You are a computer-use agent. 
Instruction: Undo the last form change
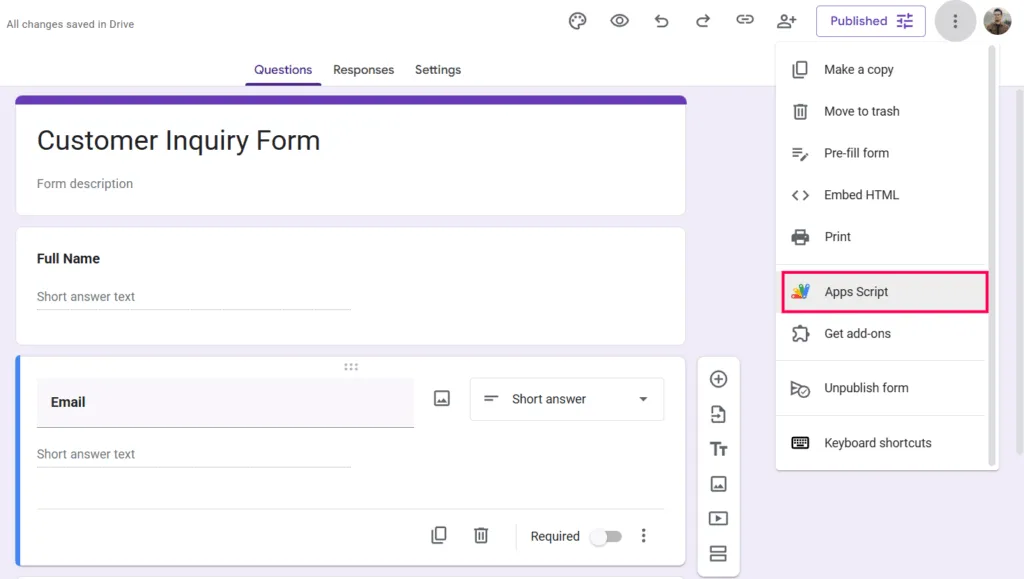(x=661, y=20)
